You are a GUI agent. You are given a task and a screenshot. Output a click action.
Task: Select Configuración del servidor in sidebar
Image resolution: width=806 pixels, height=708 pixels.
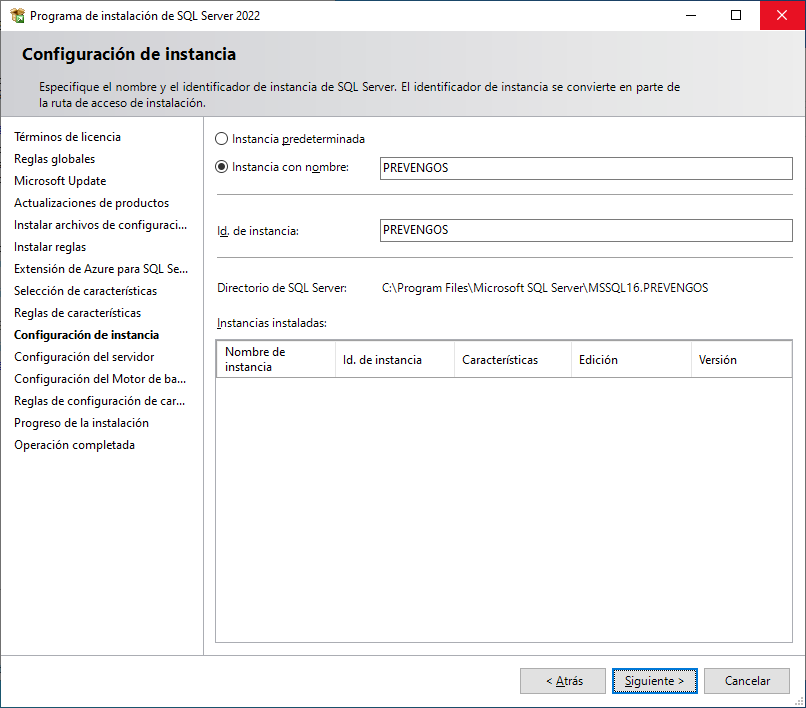point(84,357)
